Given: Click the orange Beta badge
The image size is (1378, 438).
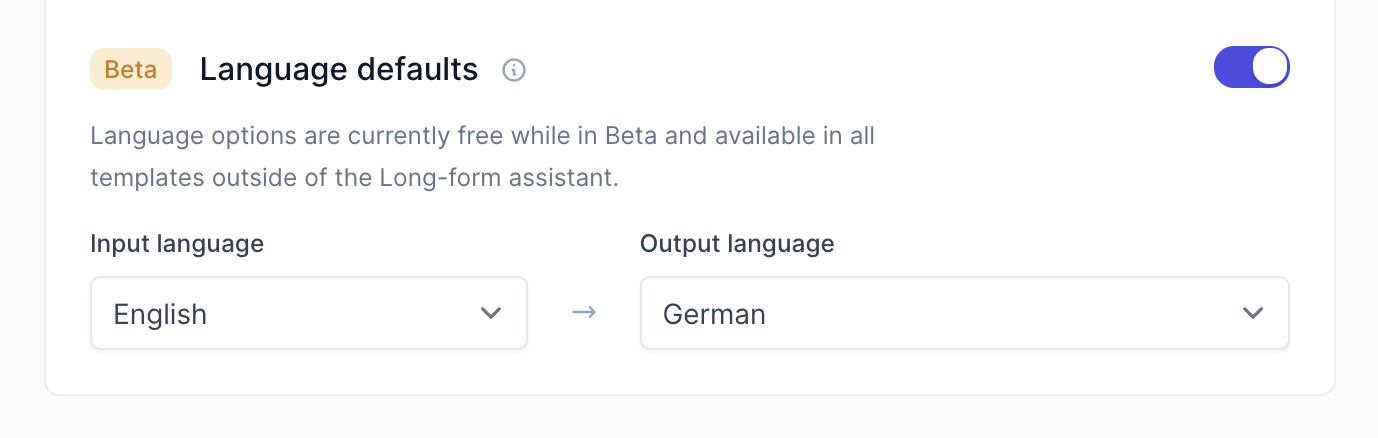Looking at the screenshot, I should pyautogui.click(x=131, y=70).
